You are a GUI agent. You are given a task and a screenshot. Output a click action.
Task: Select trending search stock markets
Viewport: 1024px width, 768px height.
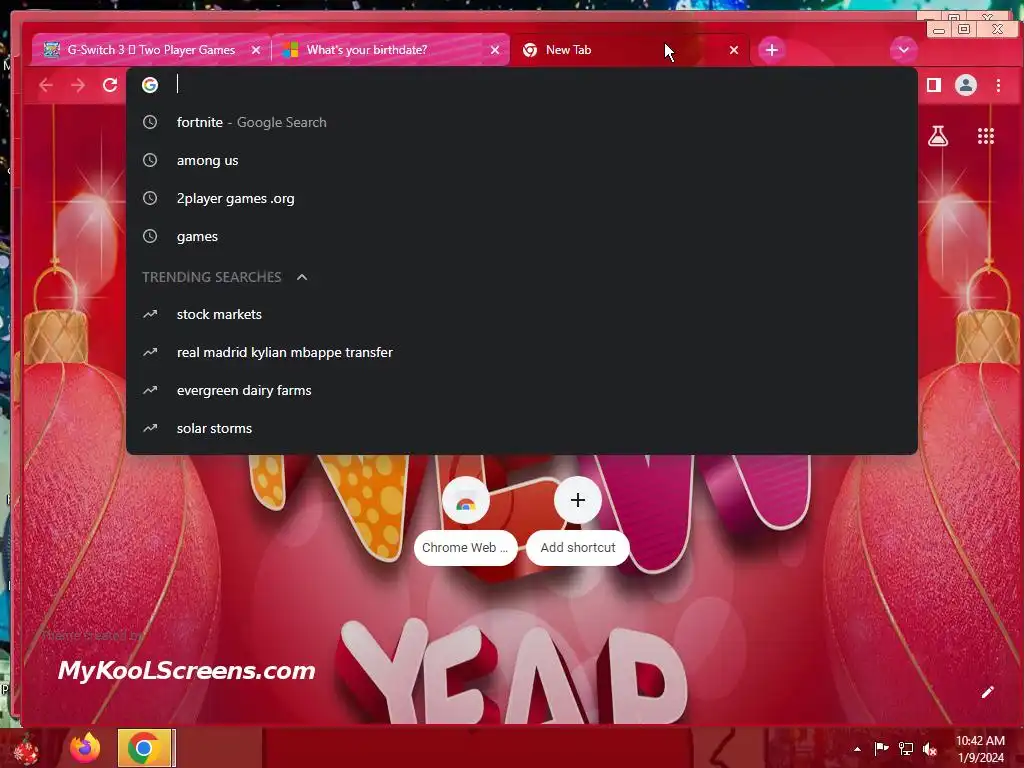521,314
